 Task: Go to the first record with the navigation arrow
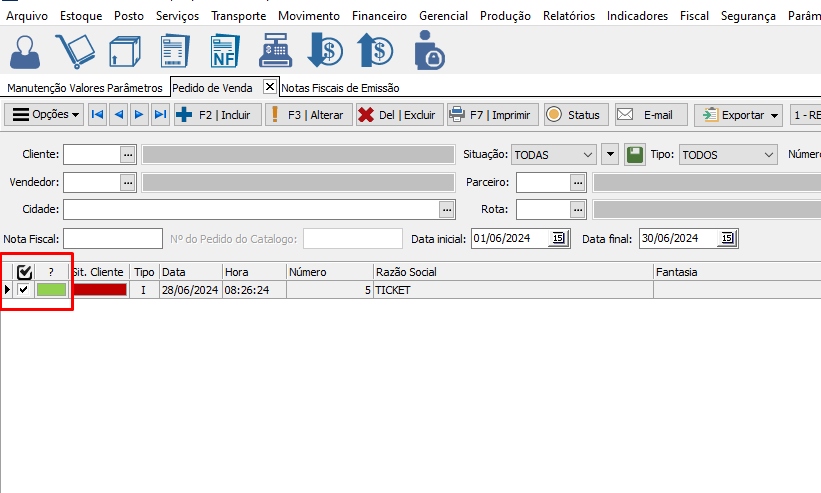(x=97, y=115)
